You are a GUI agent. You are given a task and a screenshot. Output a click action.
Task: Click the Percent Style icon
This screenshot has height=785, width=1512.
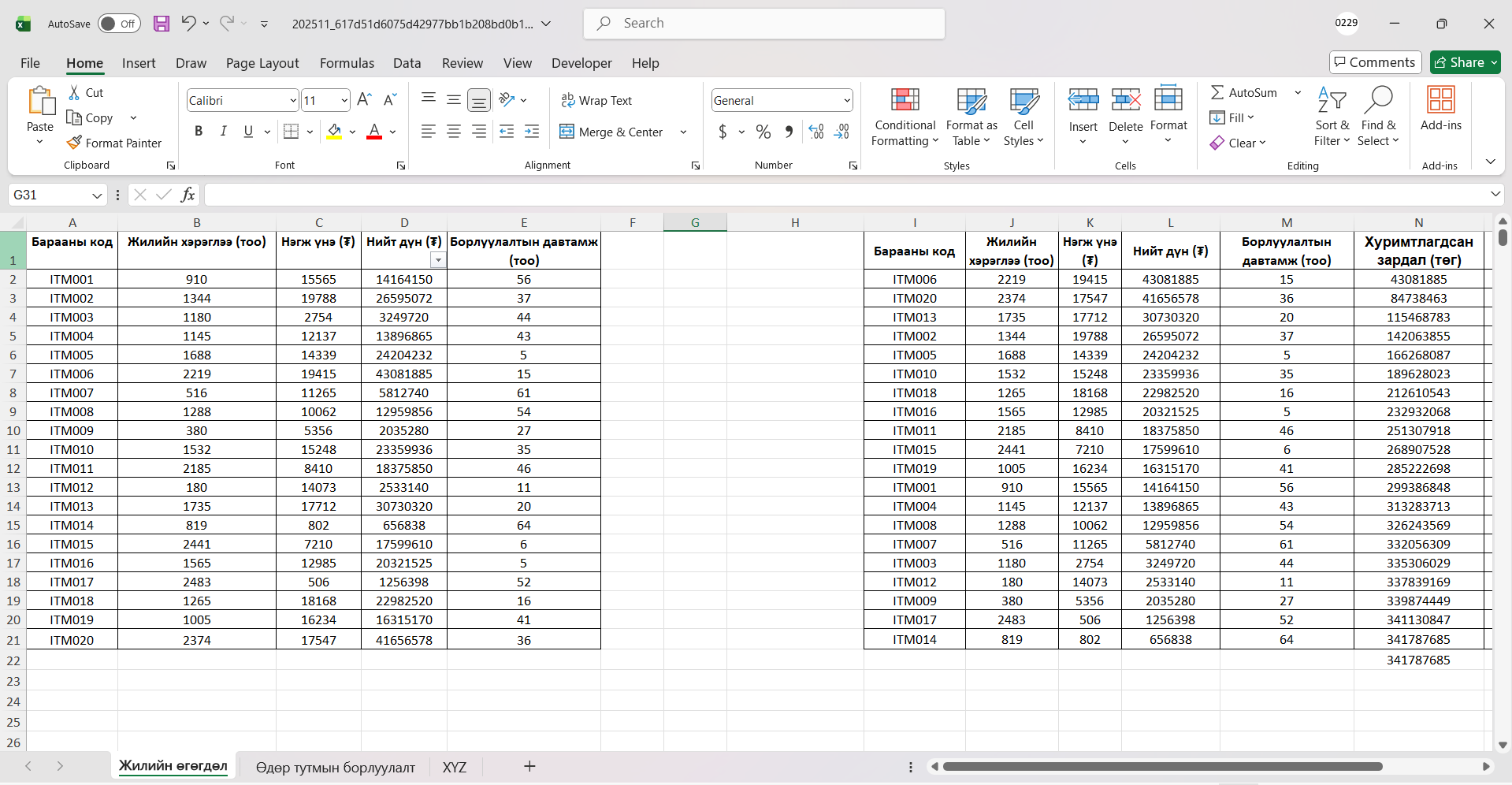[763, 132]
